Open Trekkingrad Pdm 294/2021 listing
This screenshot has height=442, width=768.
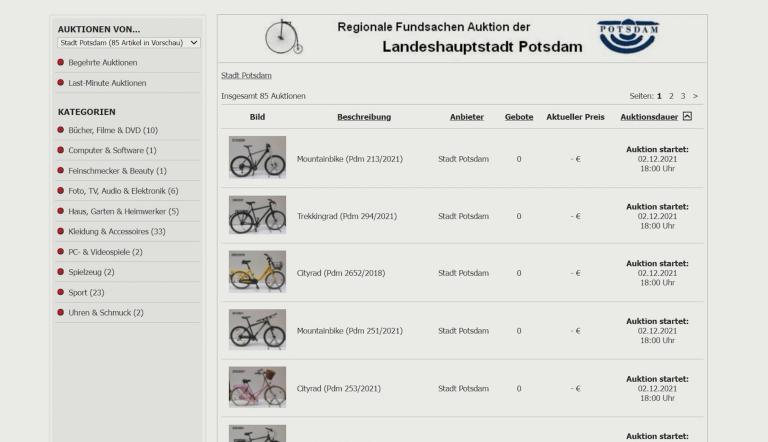(346, 216)
